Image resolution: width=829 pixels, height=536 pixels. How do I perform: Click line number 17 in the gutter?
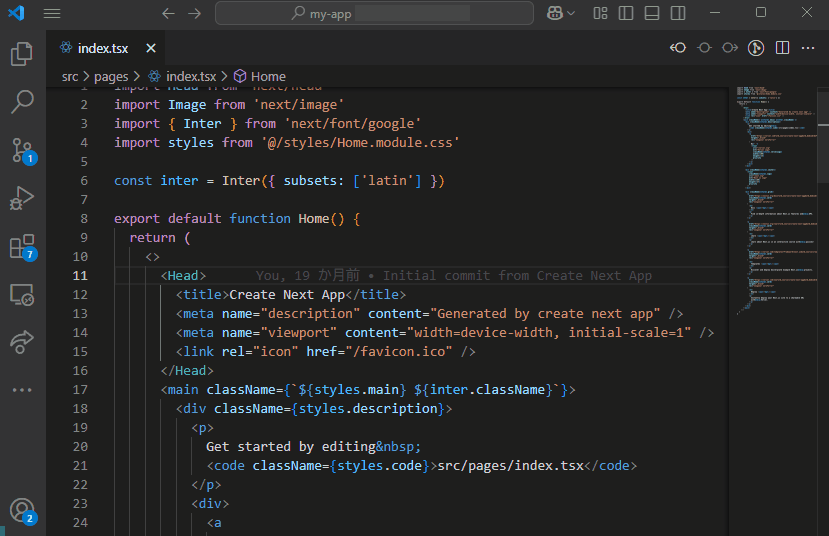pyautogui.click(x=80, y=390)
